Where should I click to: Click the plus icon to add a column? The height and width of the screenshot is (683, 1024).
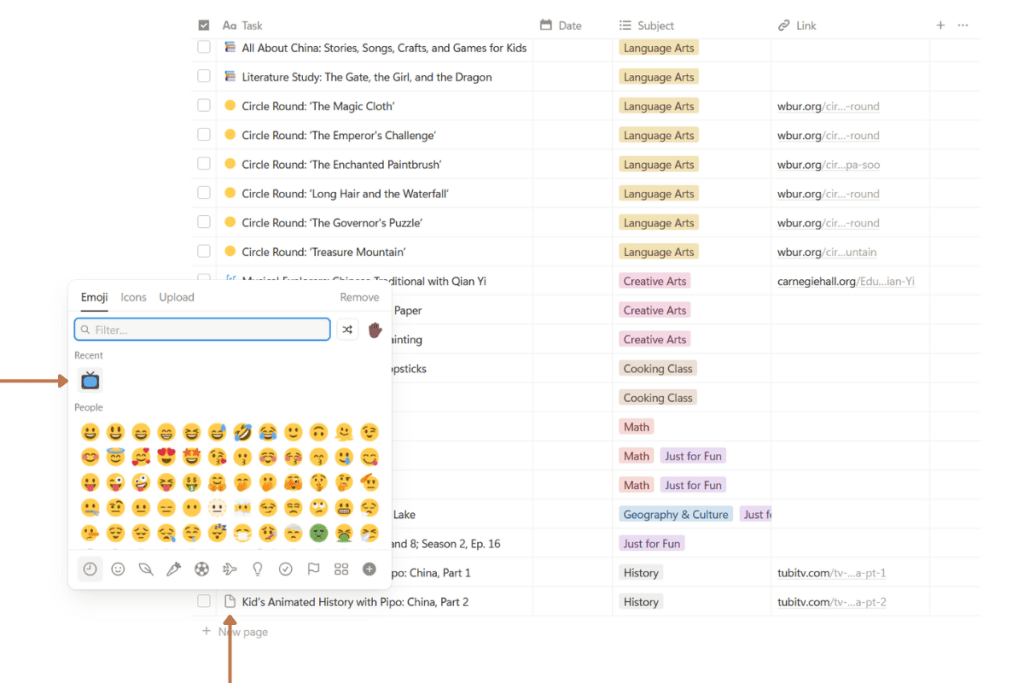point(940,25)
